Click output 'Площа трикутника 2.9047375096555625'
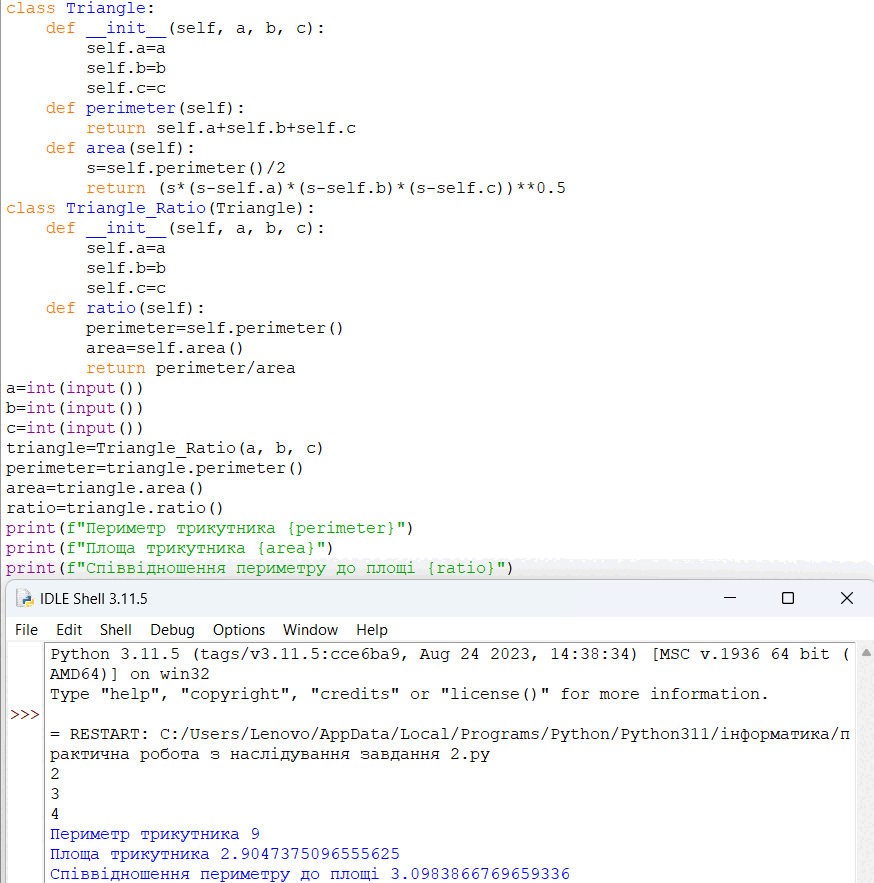874x883 pixels. tap(225, 854)
